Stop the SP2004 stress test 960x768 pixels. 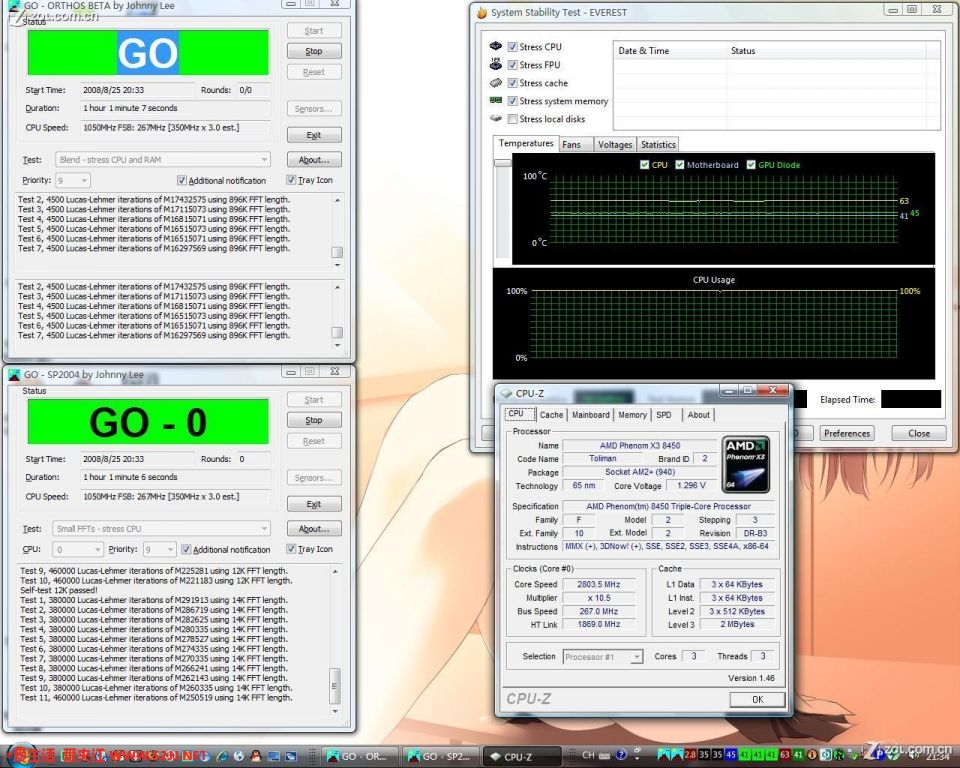point(314,420)
